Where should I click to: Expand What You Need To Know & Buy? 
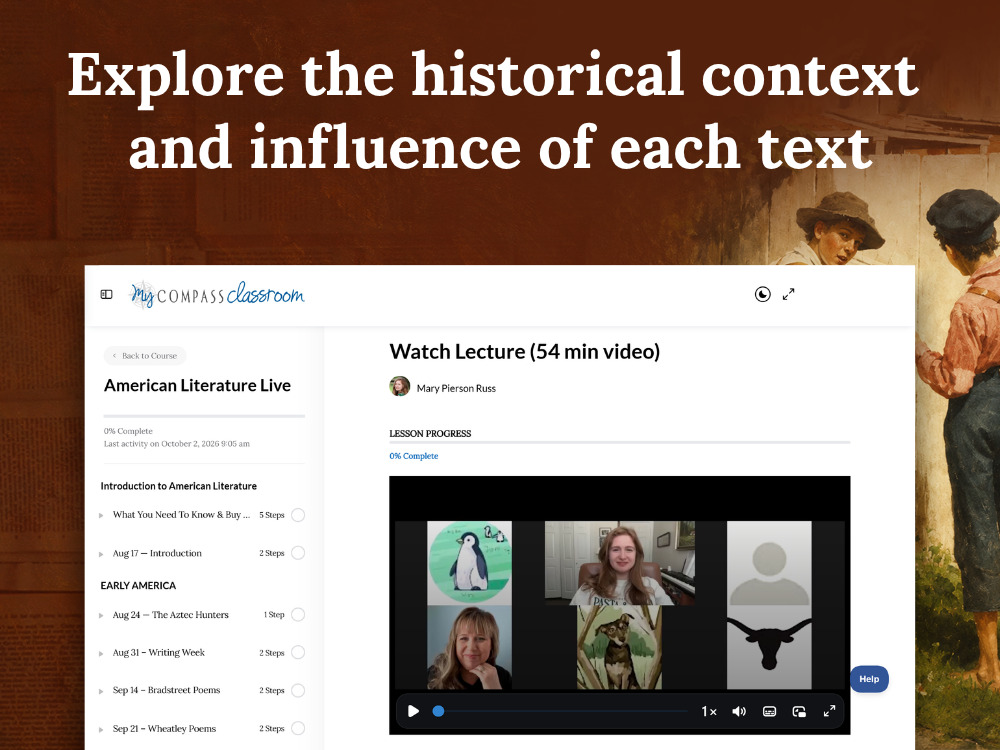[101, 515]
